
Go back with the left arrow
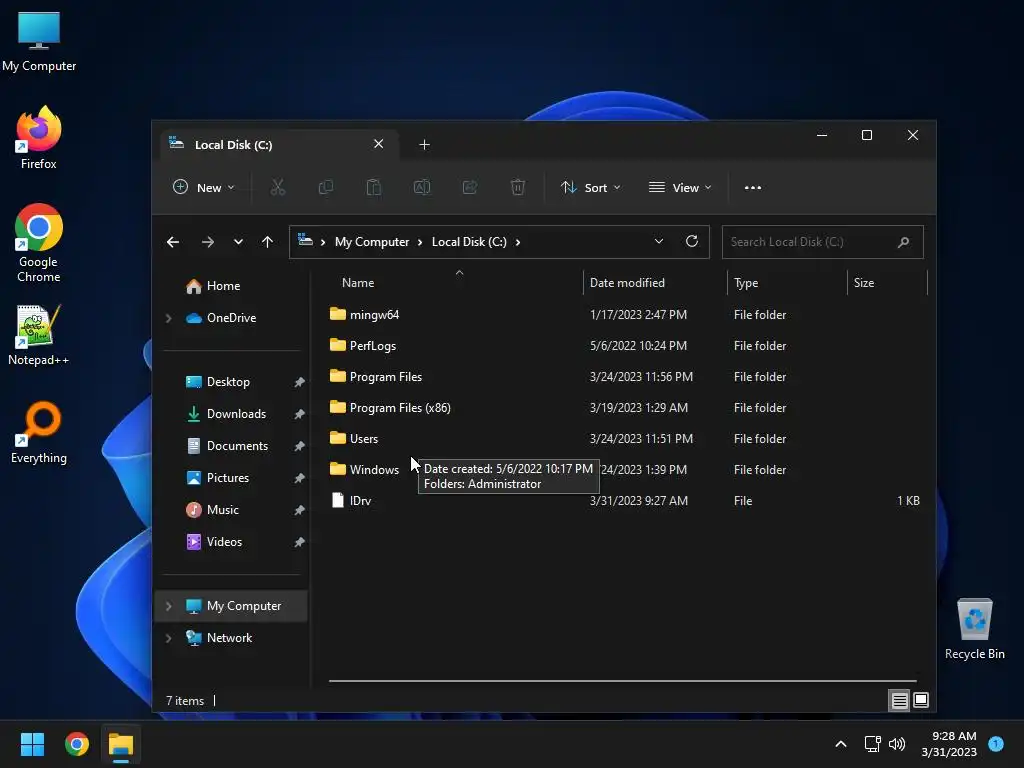(173, 242)
